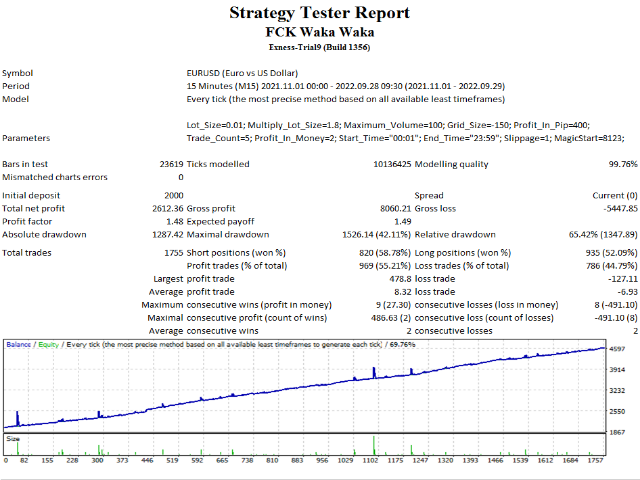The height and width of the screenshot is (480, 640).
Task: Click Loss trades value '786 (44.79%)'
Action: coord(611,266)
